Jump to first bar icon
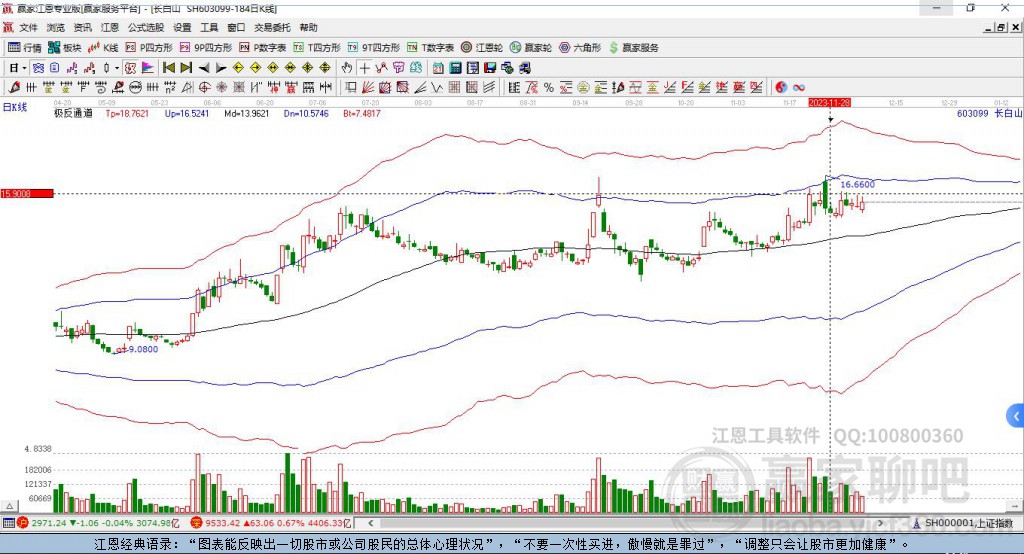Screen dimensions: 1024x554 coord(168,68)
